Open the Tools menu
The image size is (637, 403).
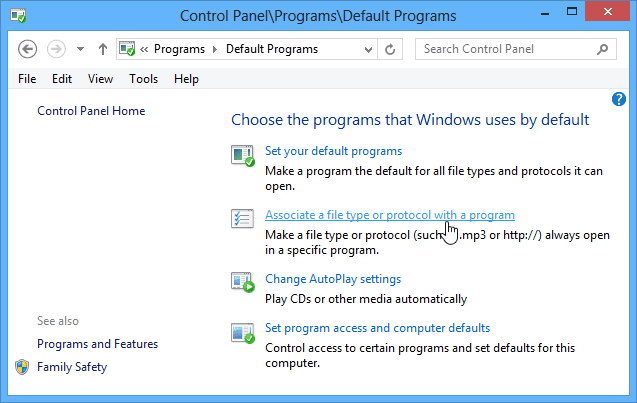pyautogui.click(x=143, y=79)
